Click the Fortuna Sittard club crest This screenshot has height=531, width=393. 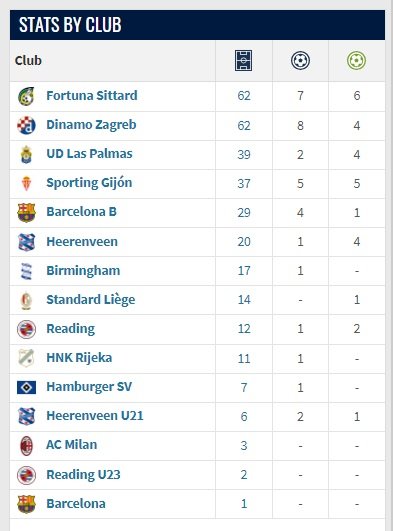pyautogui.click(x=26, y=96)
